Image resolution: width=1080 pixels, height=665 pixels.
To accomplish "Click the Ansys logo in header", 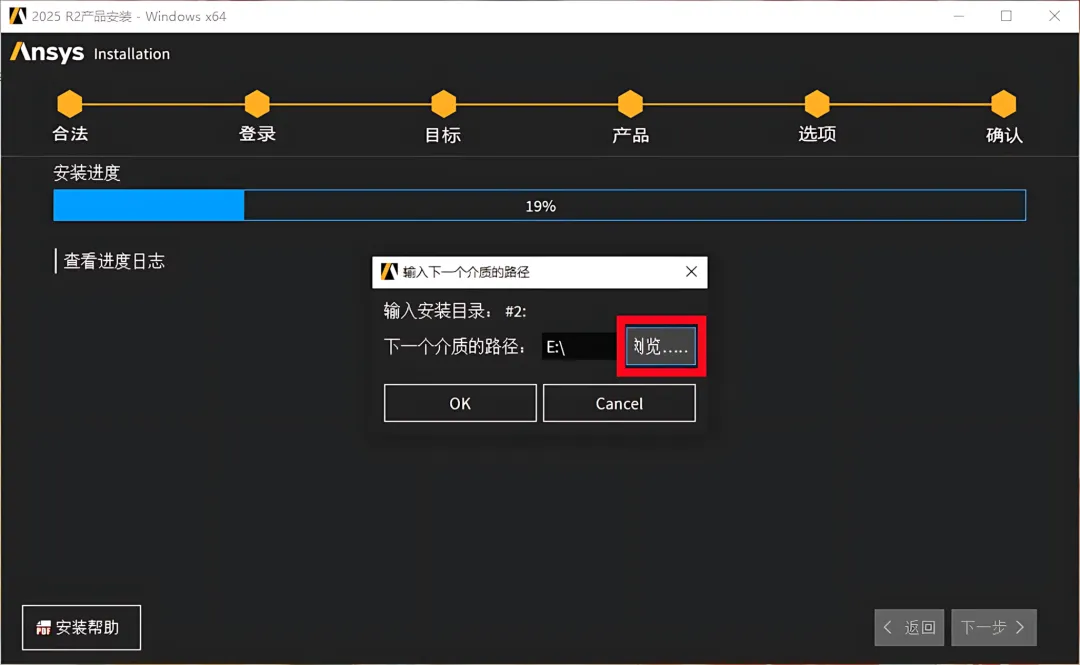I will 47,52.
